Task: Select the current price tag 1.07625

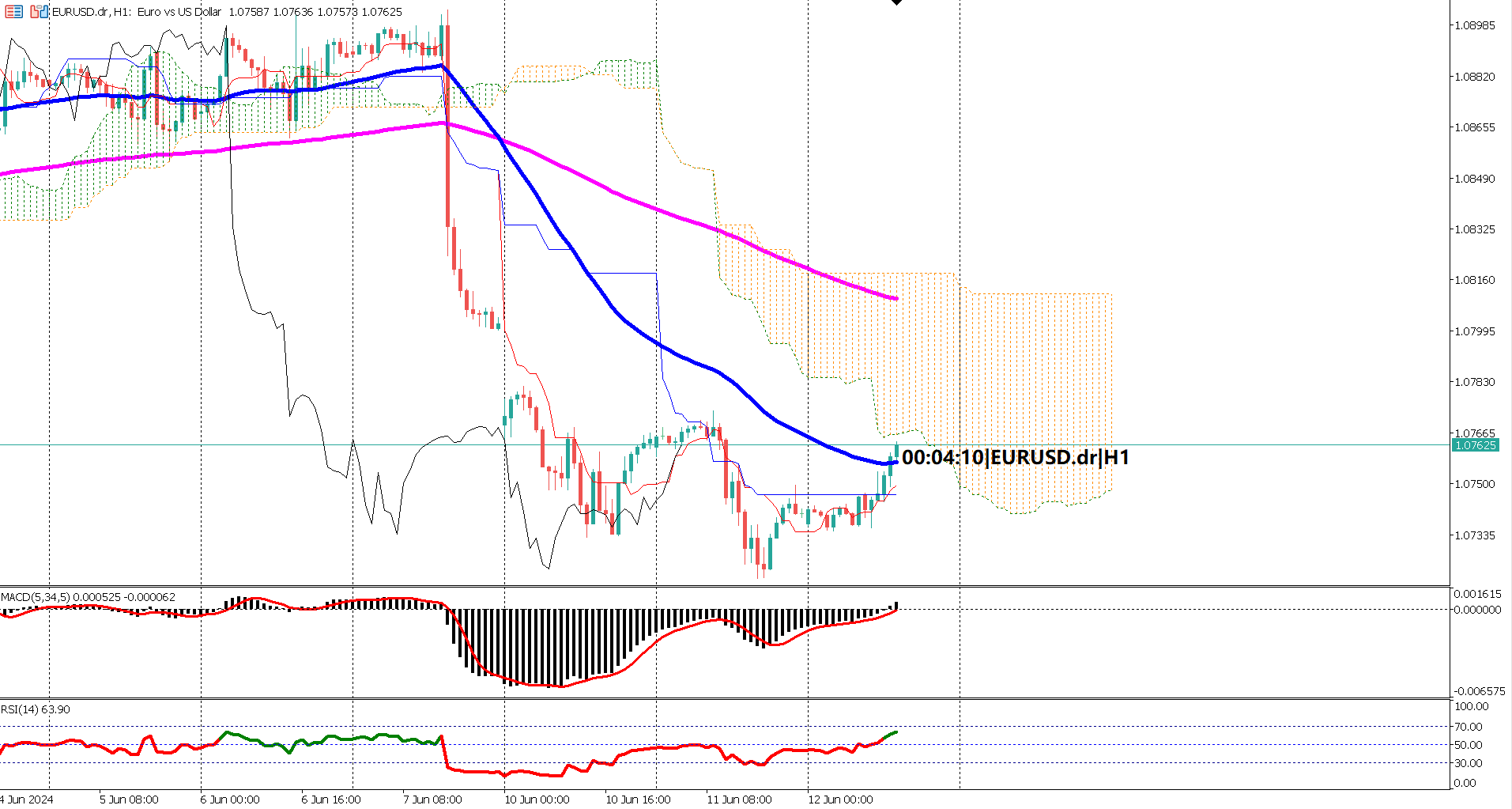Action: click(x=1478, y=445)
